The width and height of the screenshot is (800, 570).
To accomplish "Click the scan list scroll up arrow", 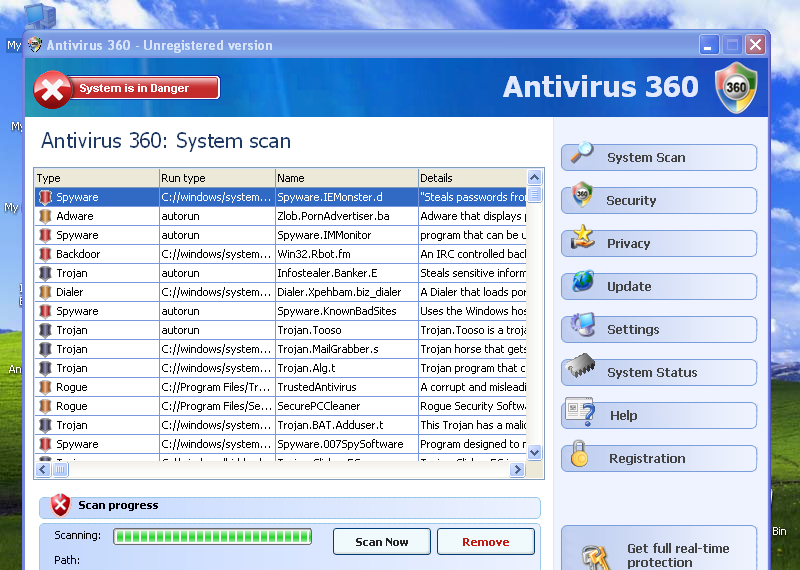I will 534,178.
